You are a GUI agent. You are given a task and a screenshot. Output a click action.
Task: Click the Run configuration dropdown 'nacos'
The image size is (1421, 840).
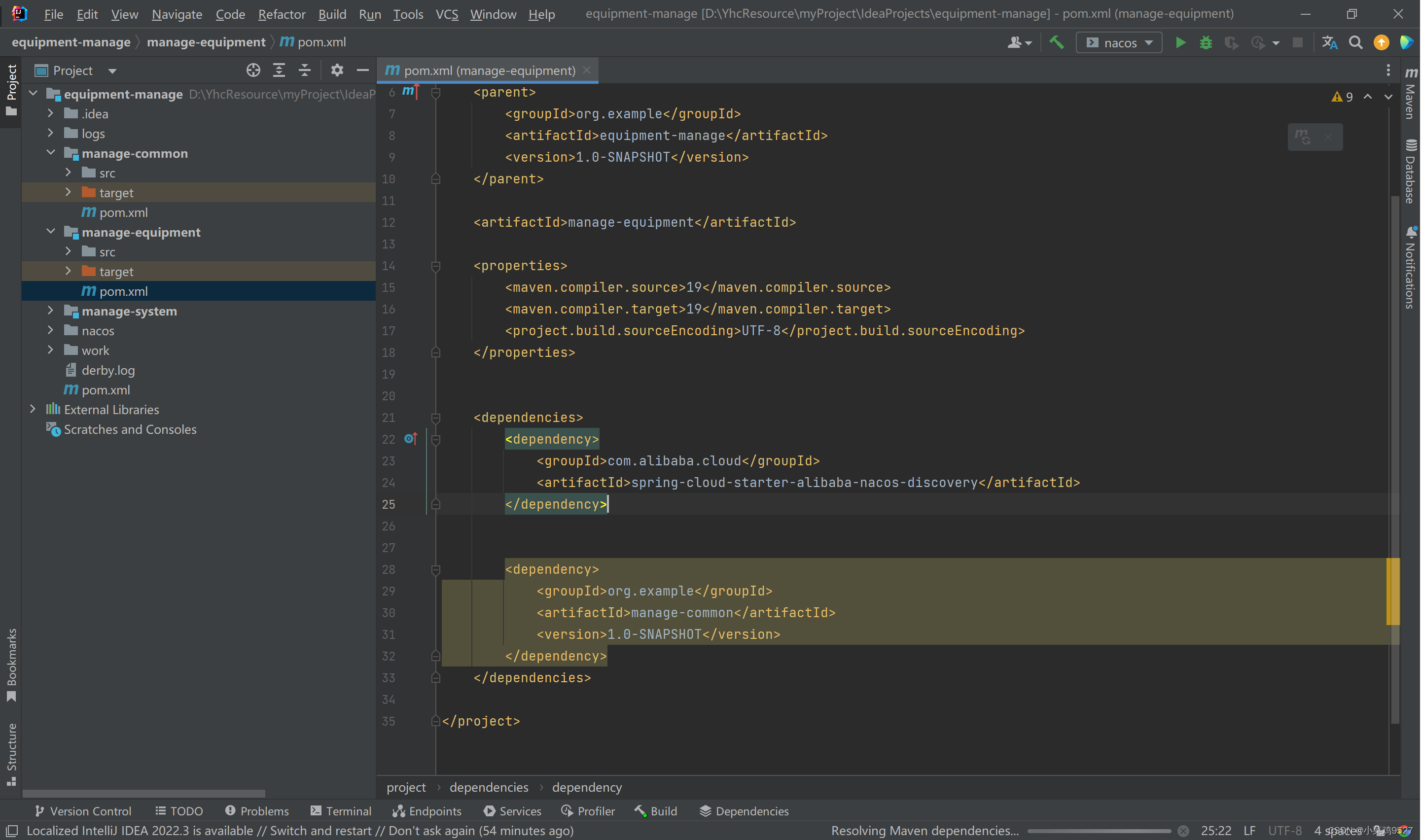[x=1118, y=42]
